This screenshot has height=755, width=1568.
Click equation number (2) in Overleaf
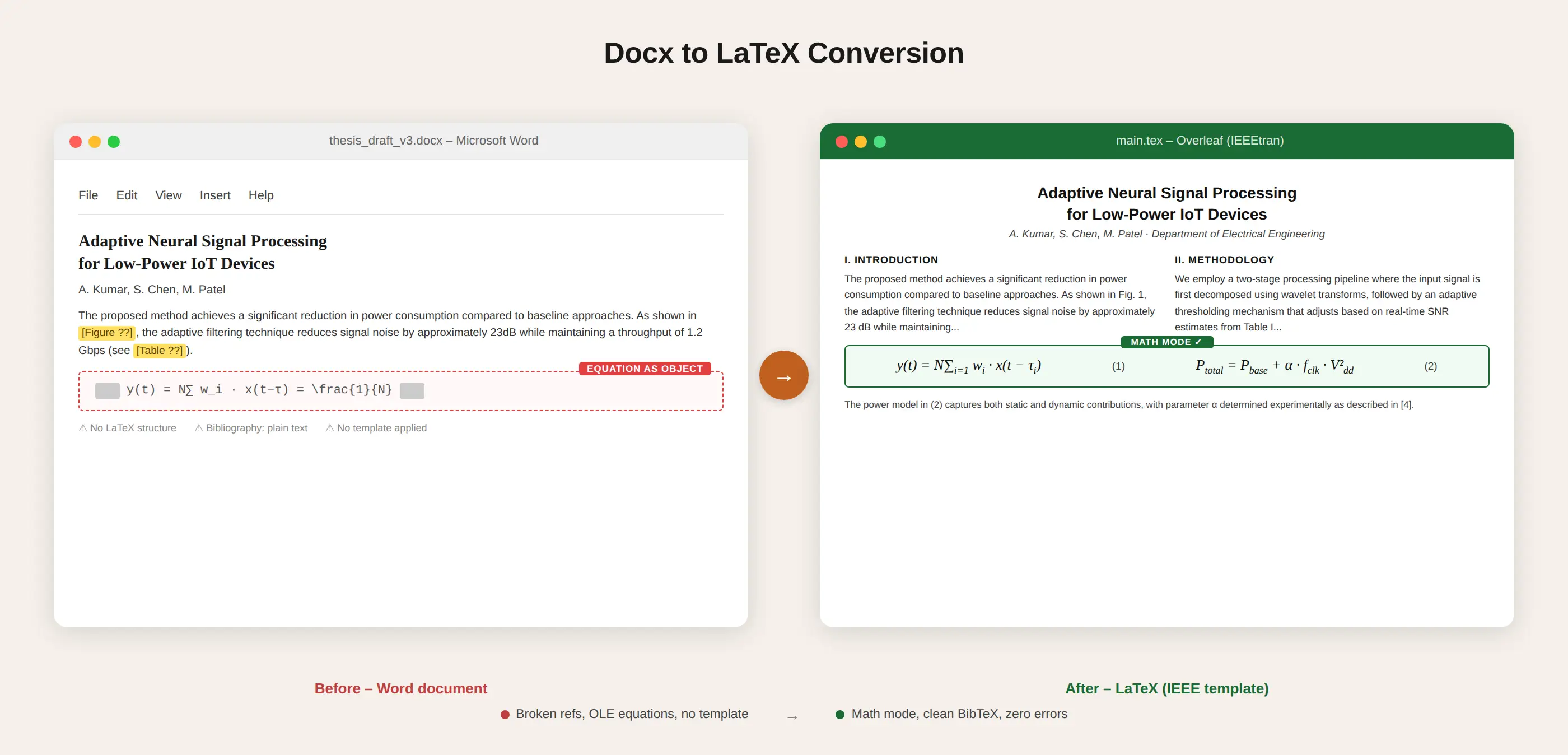point(1430,366)
